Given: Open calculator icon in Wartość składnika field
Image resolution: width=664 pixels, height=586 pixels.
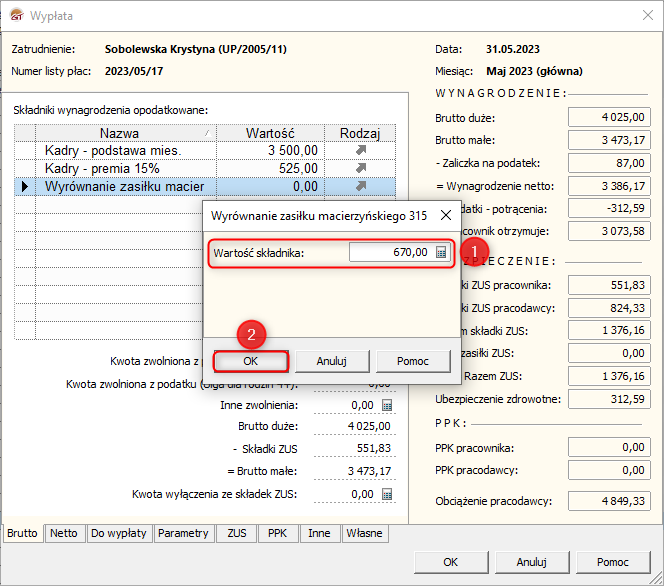Looking at the screenshot, I should click(x=441, y=252).
